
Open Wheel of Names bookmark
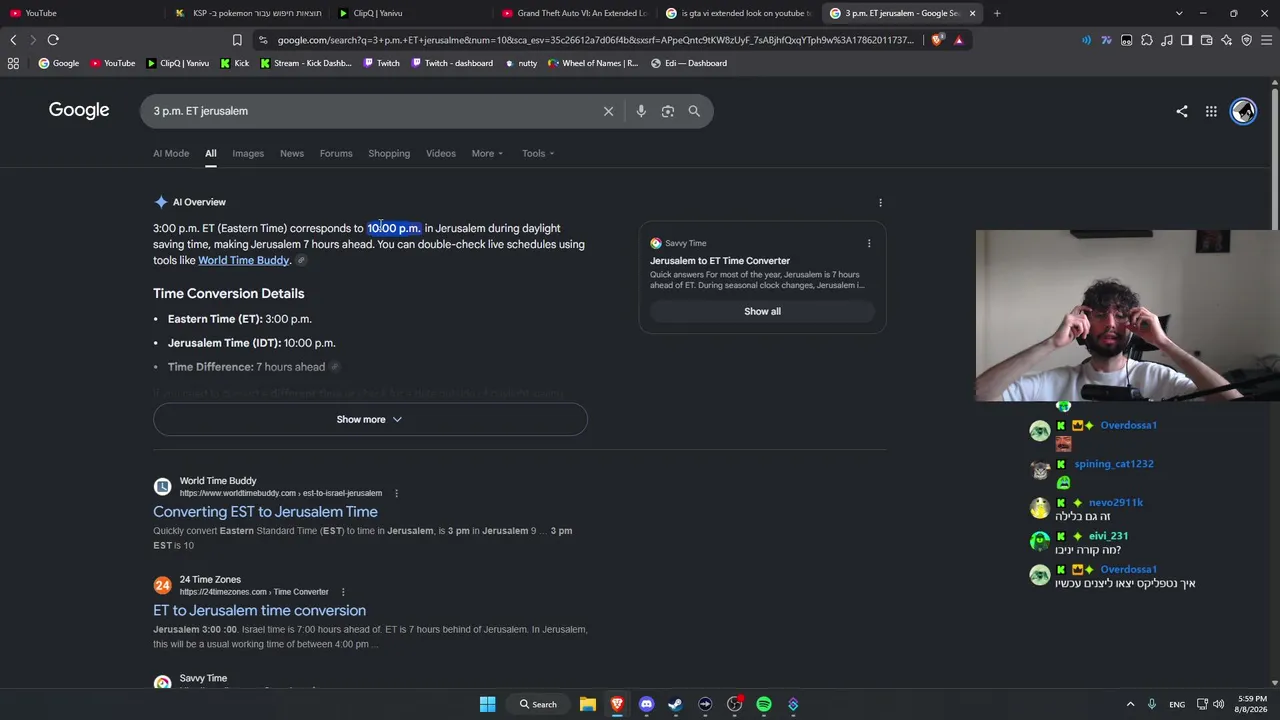[x=593, y=63]
